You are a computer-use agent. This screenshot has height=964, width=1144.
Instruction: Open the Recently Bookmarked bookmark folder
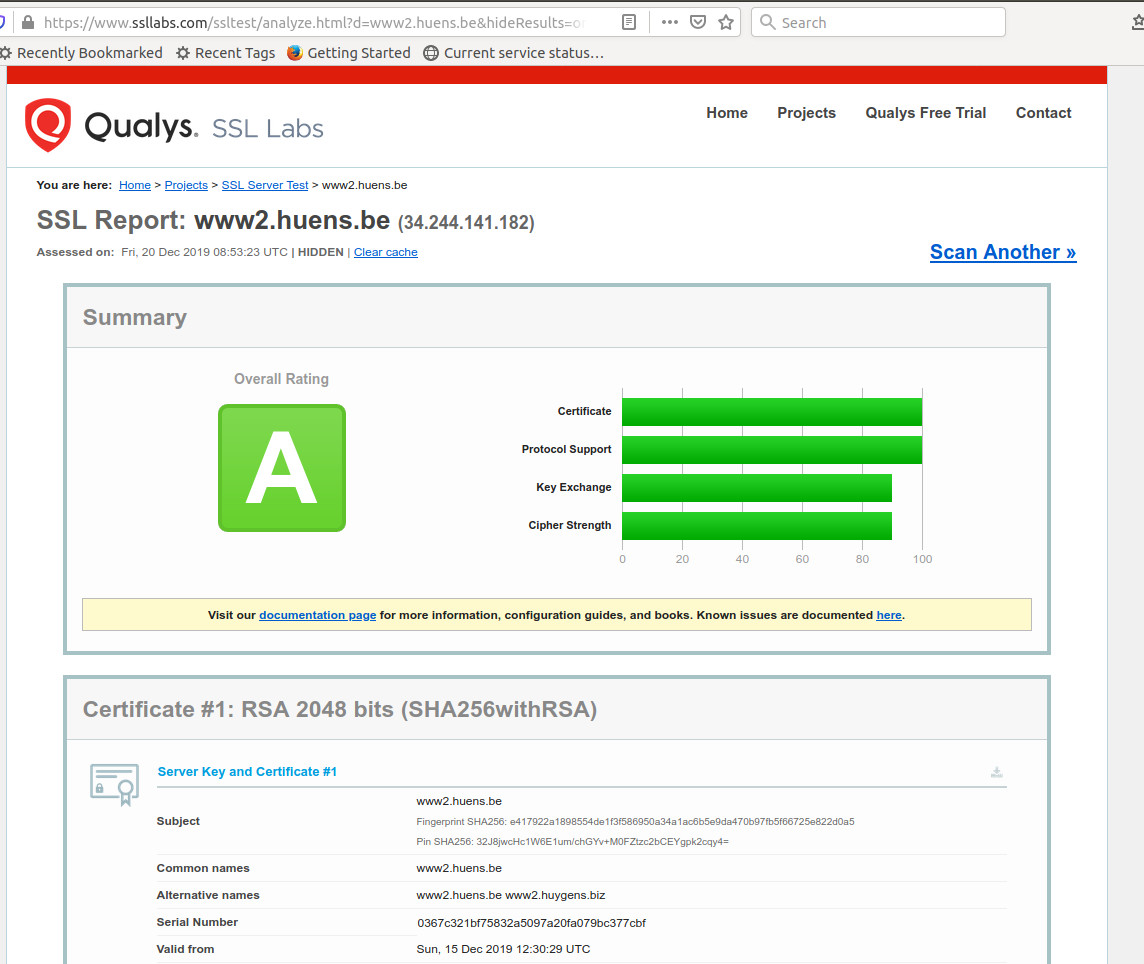(x=82, y=53)
